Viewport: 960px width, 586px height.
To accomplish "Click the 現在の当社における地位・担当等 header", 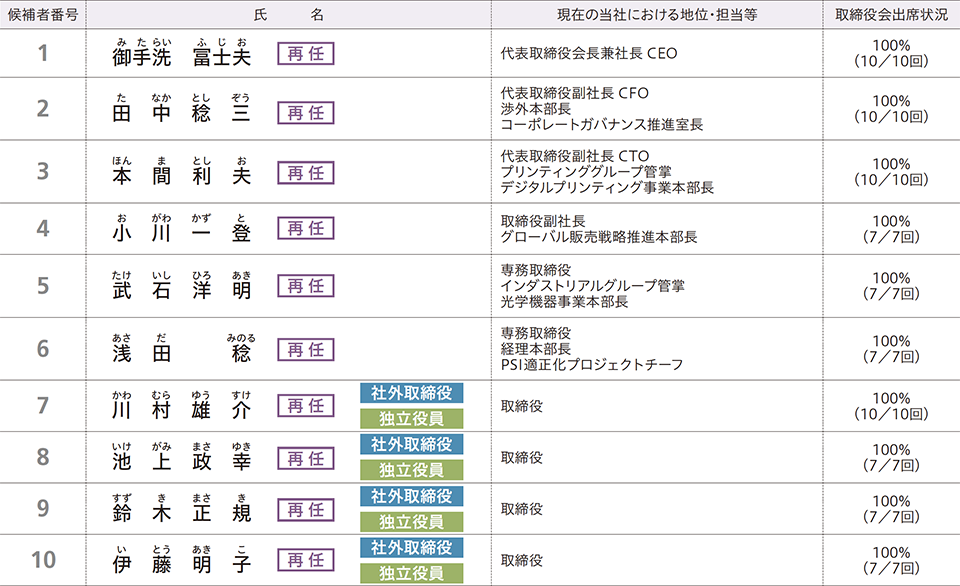I will point(656,15).
